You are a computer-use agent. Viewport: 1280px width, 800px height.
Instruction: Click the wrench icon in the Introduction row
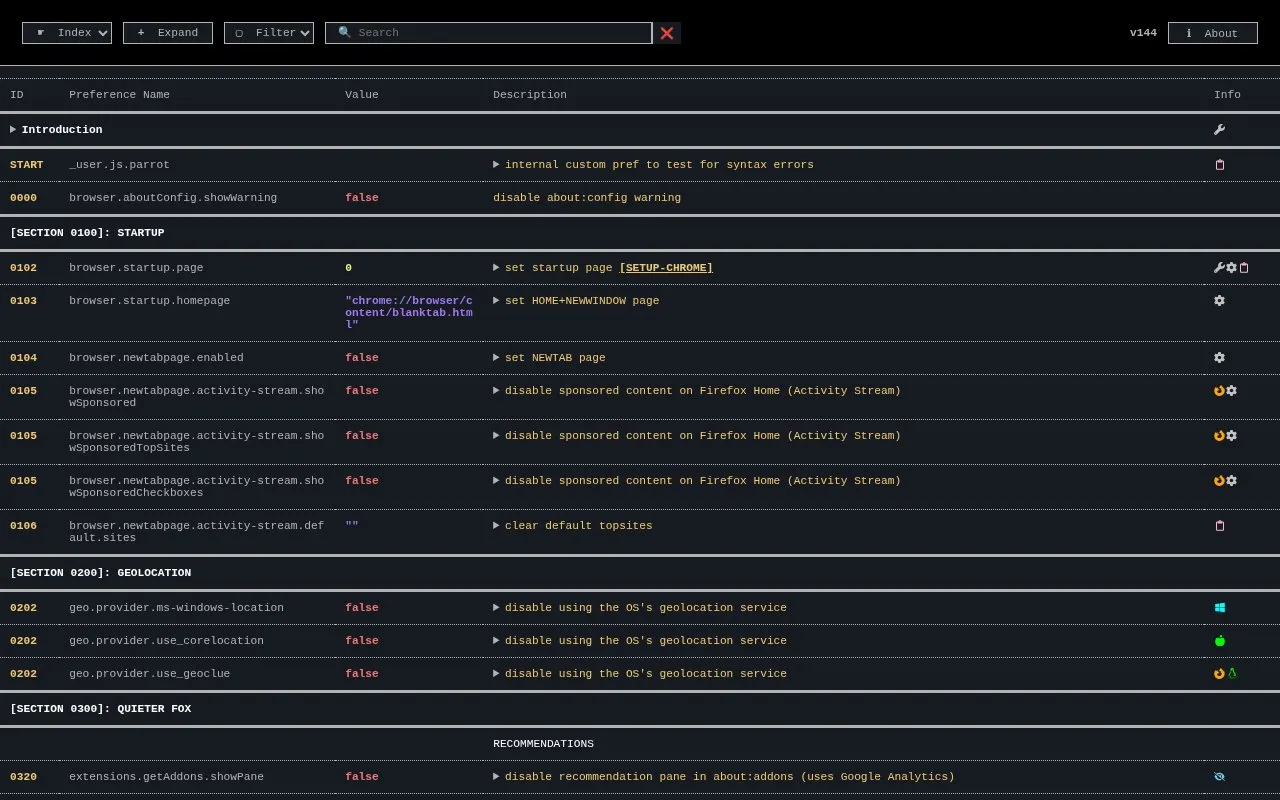tap(1219, 130)
